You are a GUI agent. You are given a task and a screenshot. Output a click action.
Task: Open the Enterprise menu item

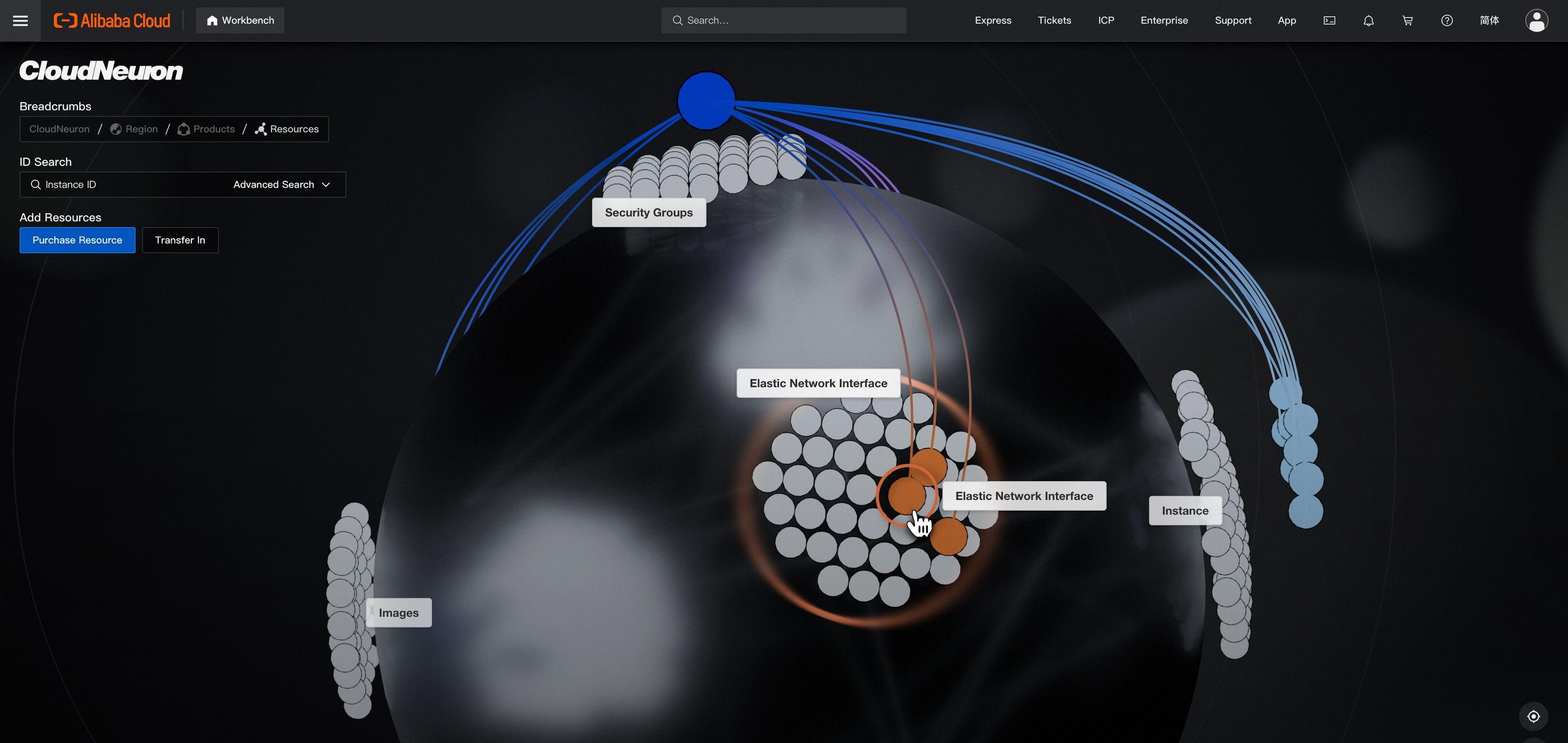pyautogui.click(x=1164, y=21)
